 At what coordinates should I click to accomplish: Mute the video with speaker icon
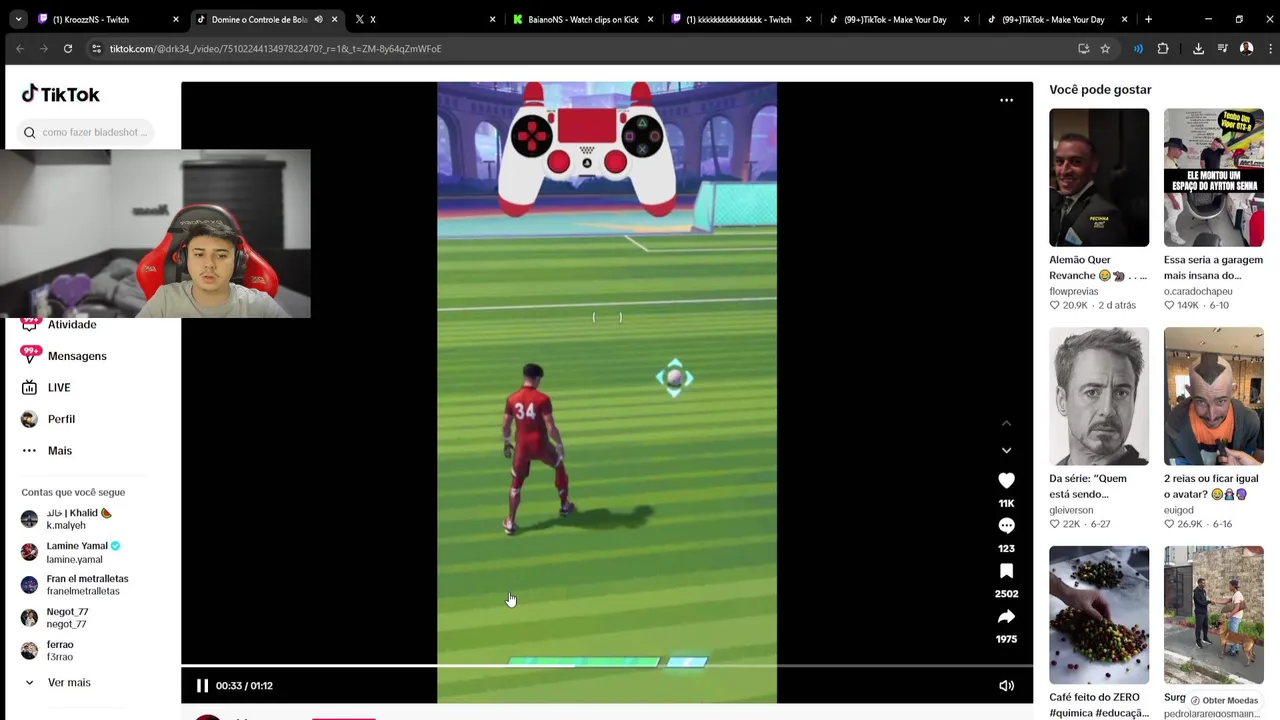point(1006,685)
